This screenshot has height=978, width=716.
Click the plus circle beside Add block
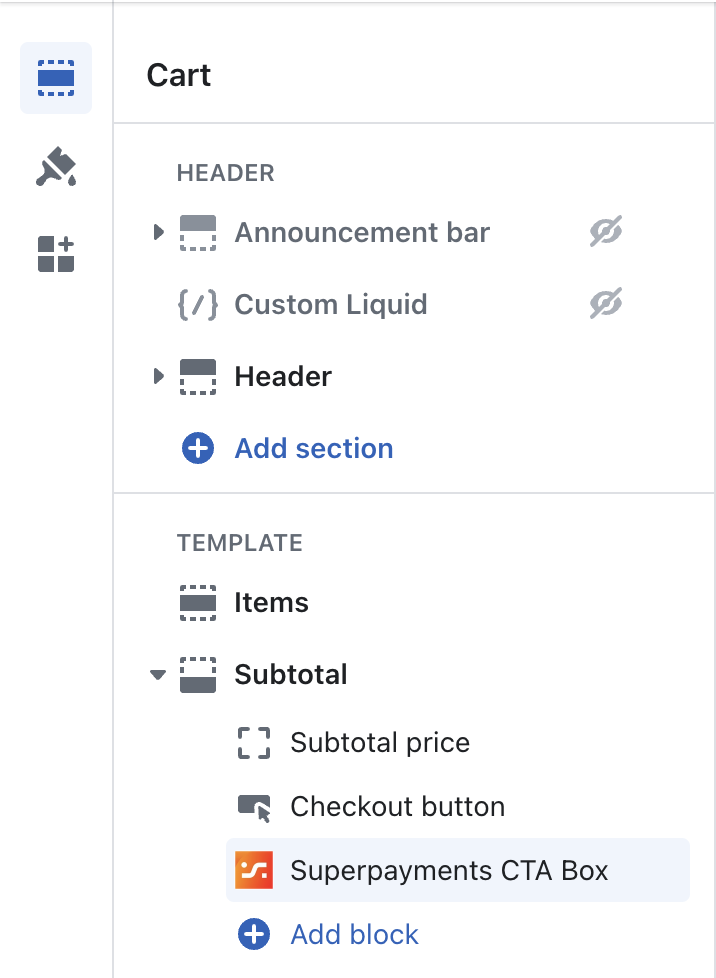click(x=253, y=934)
